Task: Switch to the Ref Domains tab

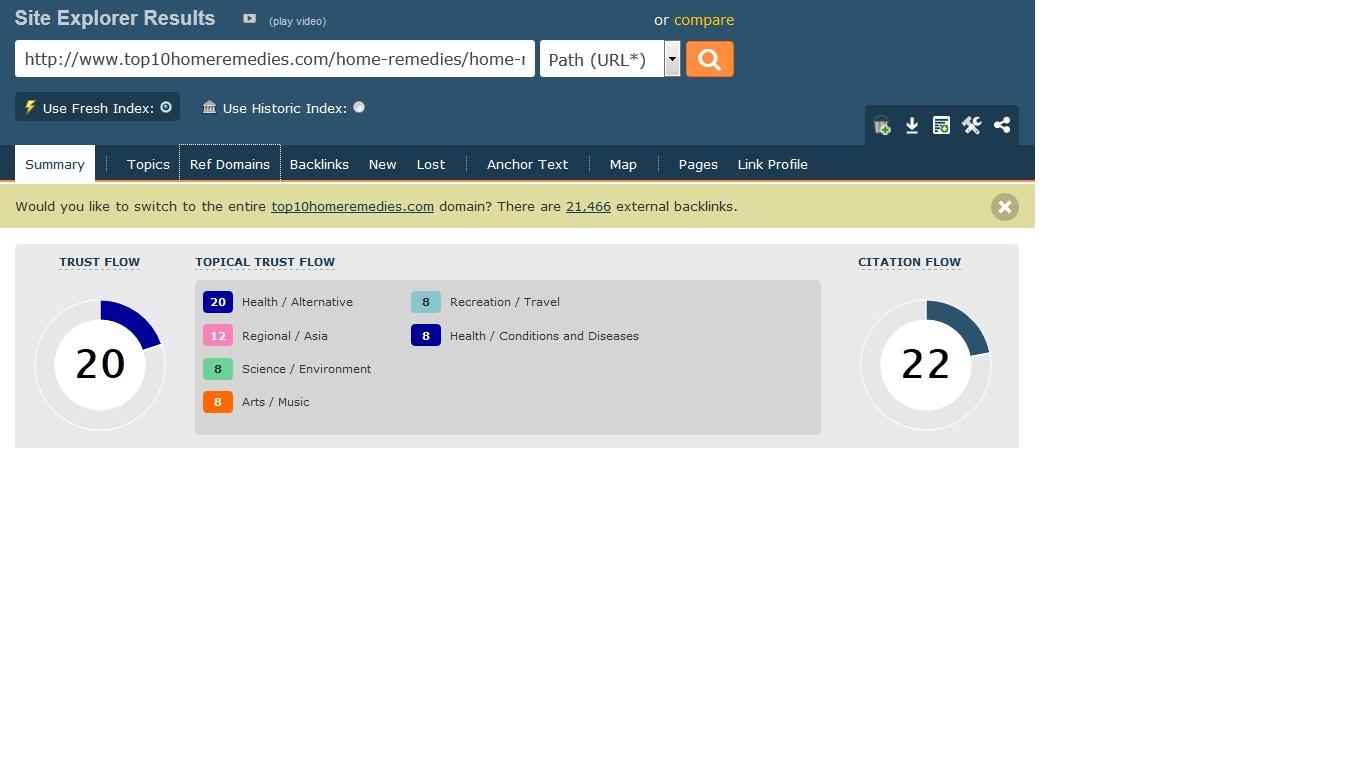Action: point(230,164)
